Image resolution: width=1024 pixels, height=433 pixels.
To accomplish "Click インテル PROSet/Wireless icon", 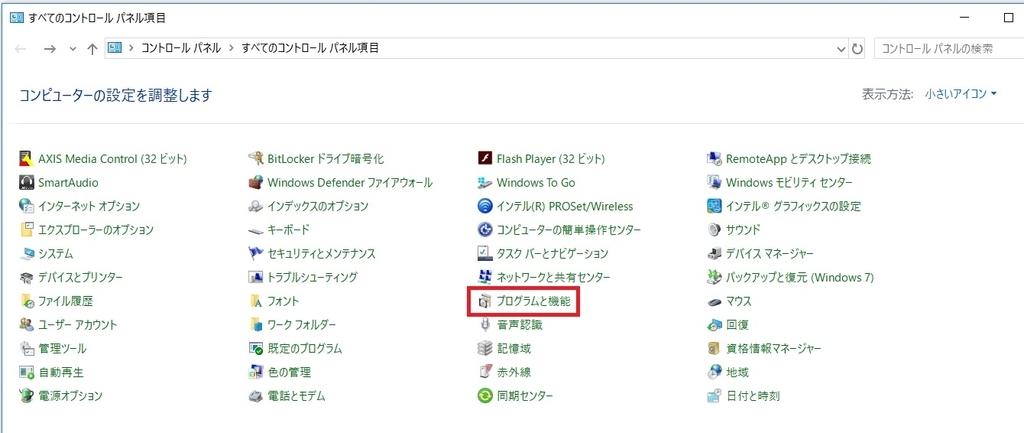I will (x=485, y=206).
